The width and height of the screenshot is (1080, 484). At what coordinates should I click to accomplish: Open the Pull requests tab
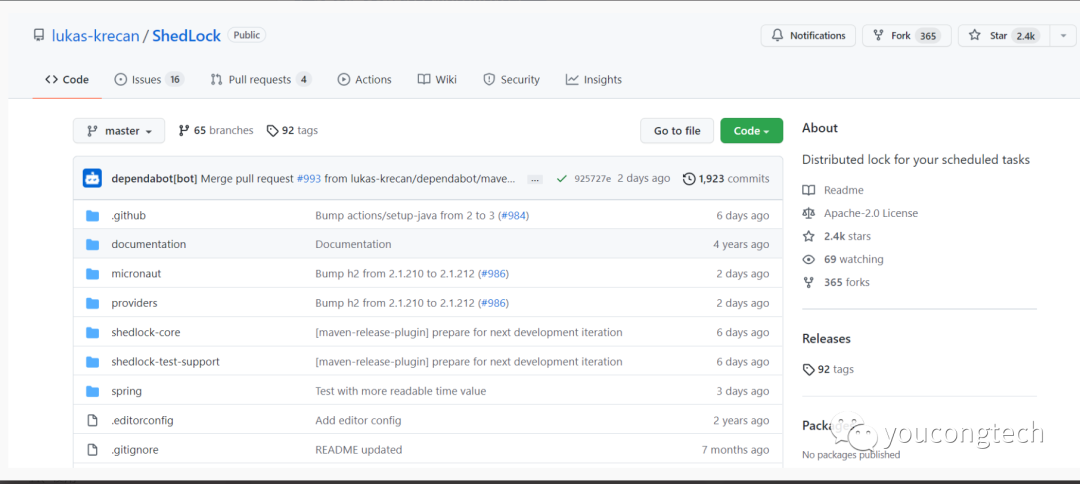[x=260, y=80]
